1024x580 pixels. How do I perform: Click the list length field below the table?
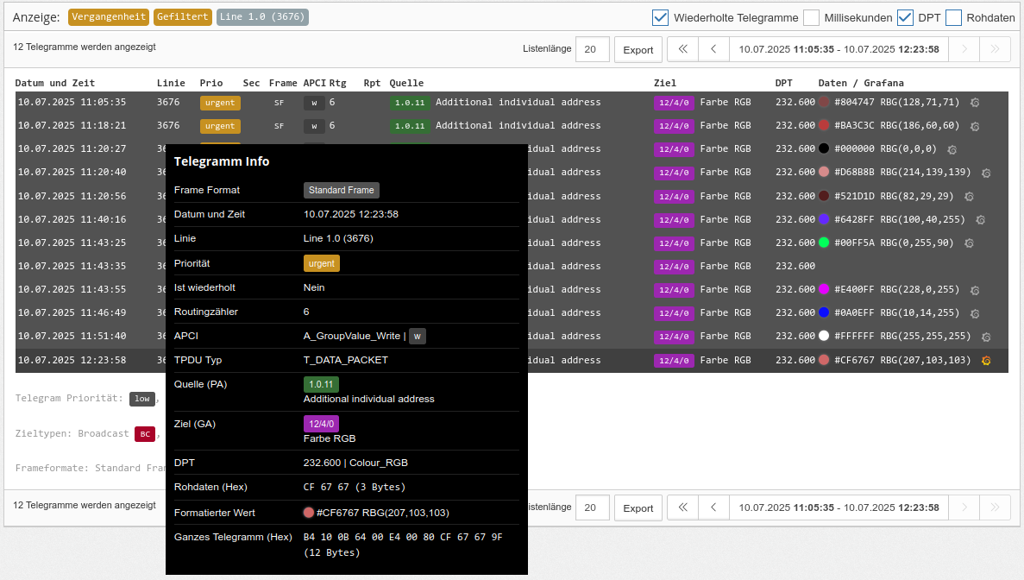(592, 508)
